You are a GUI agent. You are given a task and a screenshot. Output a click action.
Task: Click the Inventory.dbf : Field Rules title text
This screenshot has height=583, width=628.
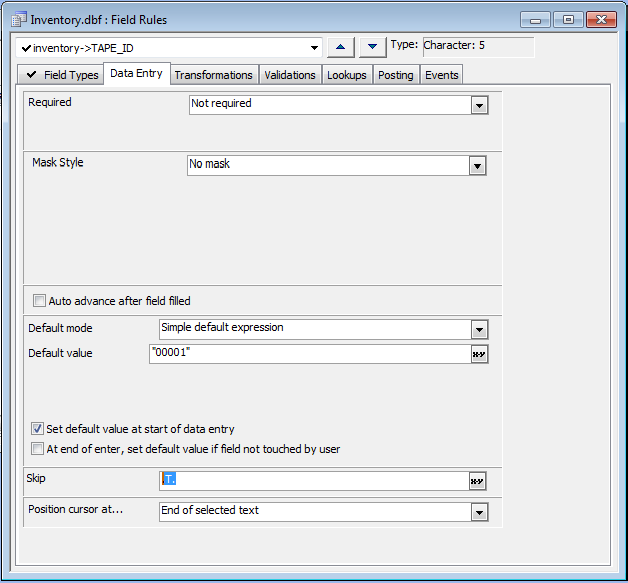pyautogui.click(x=99, y=20)
